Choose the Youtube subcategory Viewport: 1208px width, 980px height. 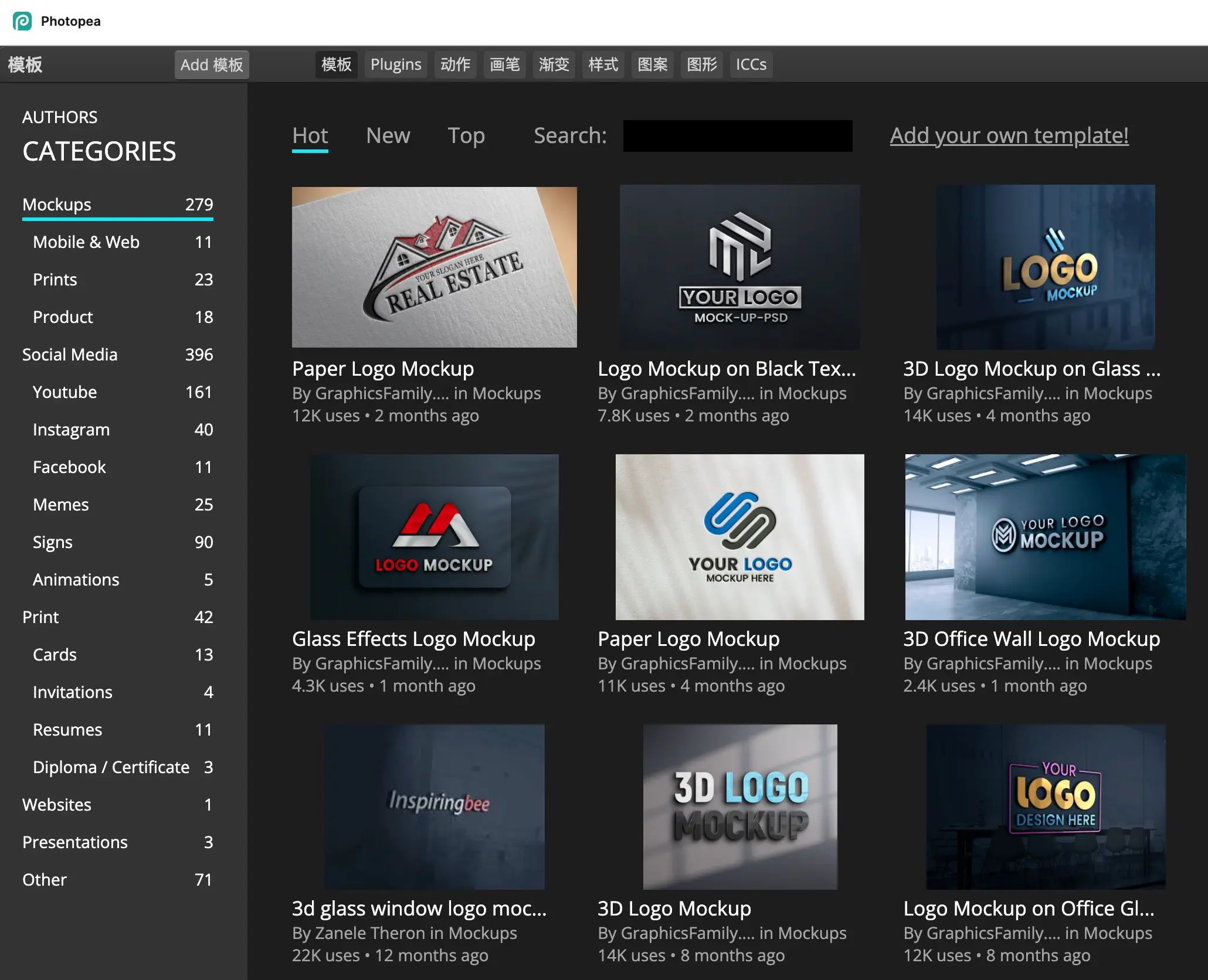tap(65, 392)
